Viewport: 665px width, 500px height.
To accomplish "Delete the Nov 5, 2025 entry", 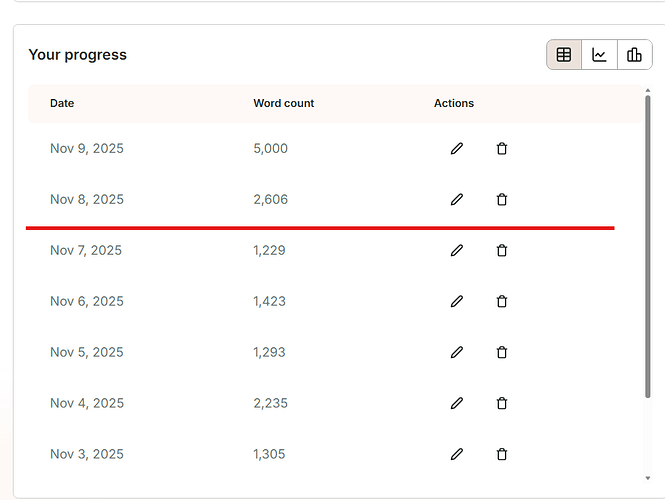I will [x=502, y=352].
